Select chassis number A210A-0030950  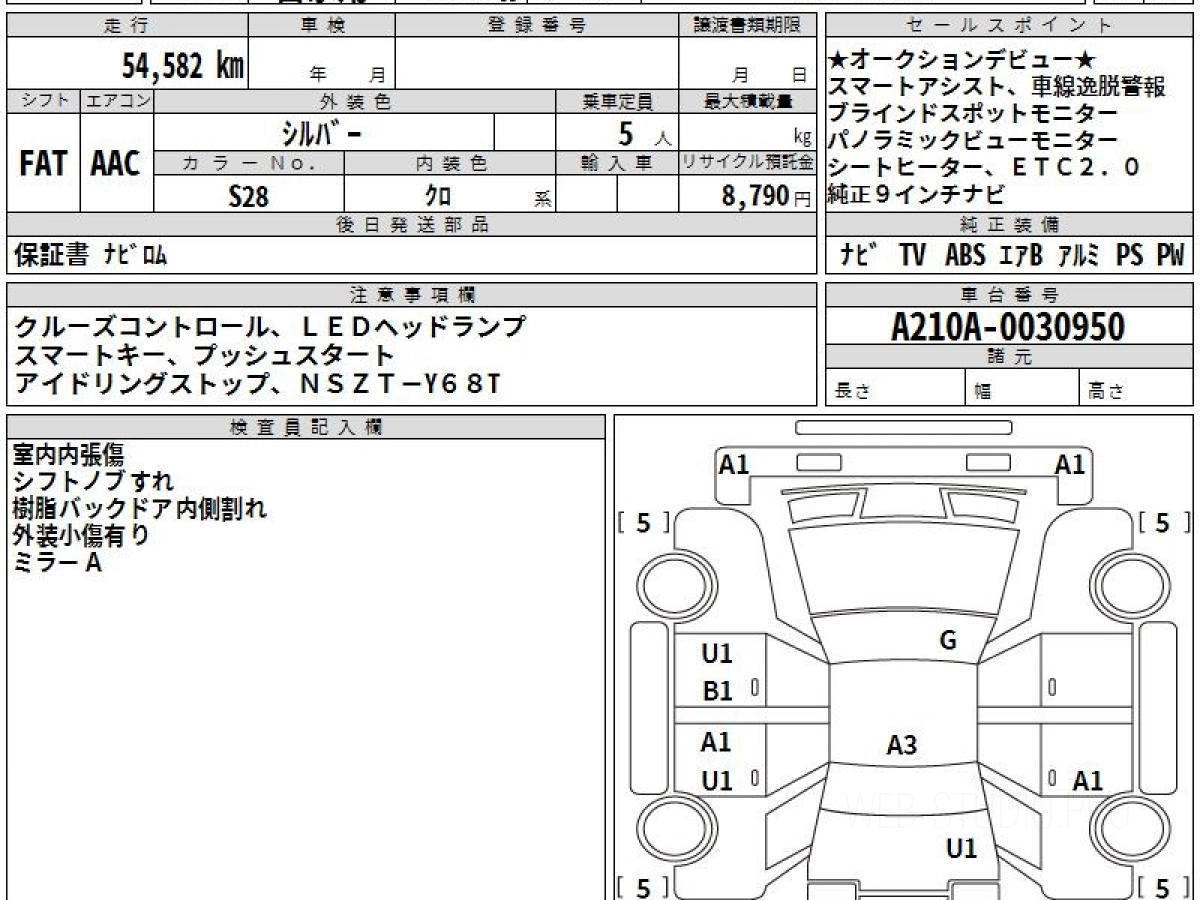[x=1008, y=326]
